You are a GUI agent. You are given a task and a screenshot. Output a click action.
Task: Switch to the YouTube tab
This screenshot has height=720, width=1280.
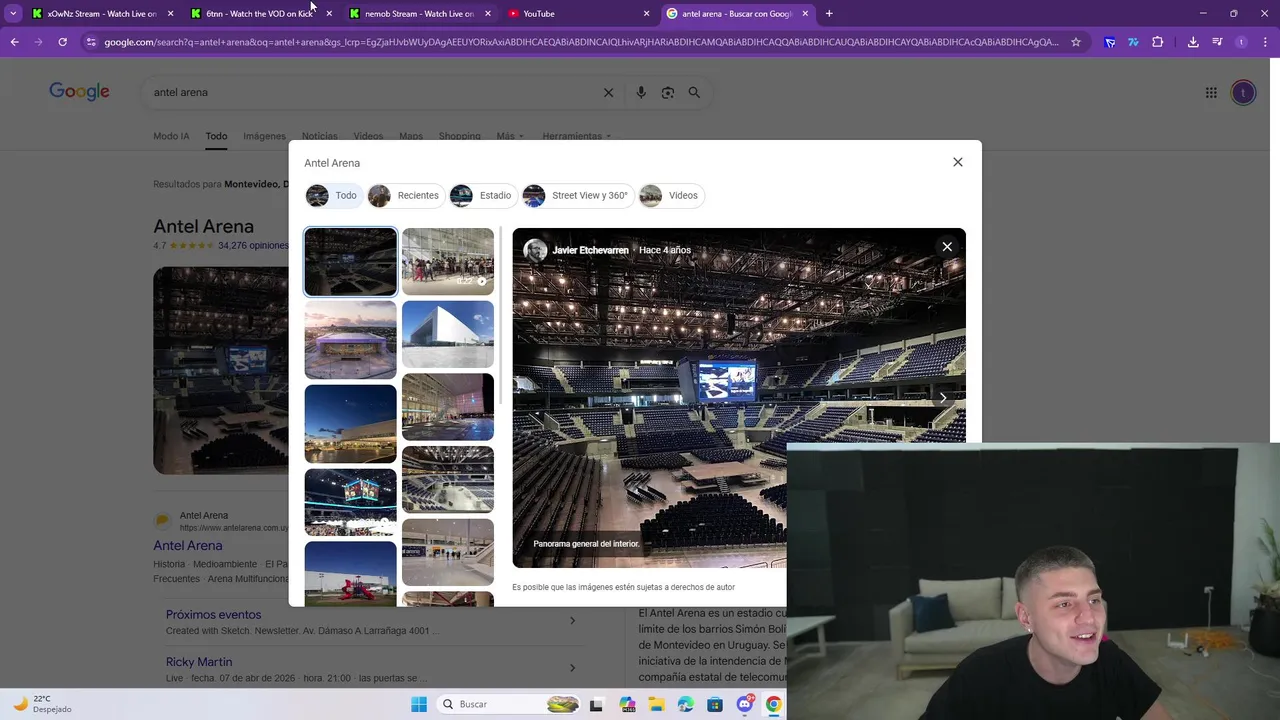point(578,13)
